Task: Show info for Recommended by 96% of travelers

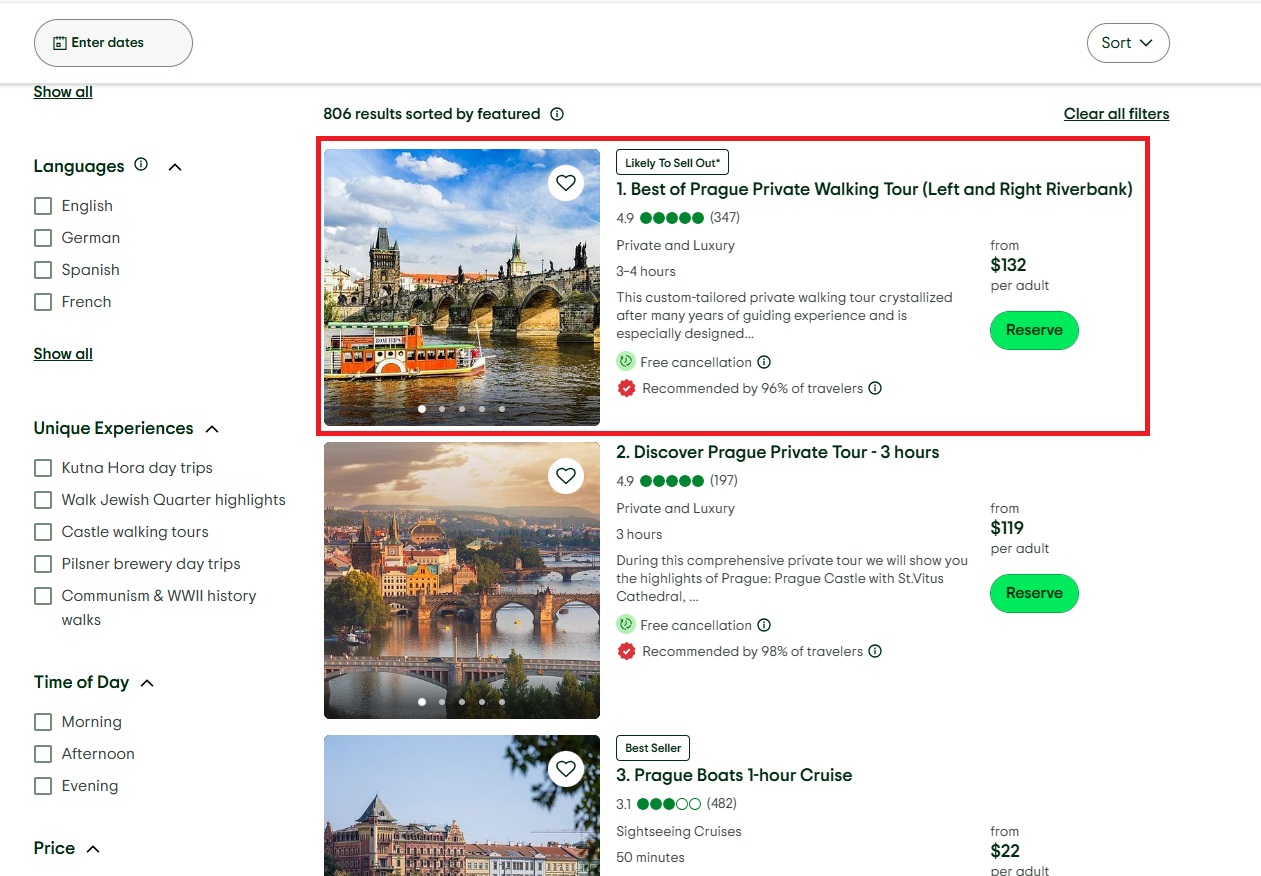Action: tap(875, 388)
